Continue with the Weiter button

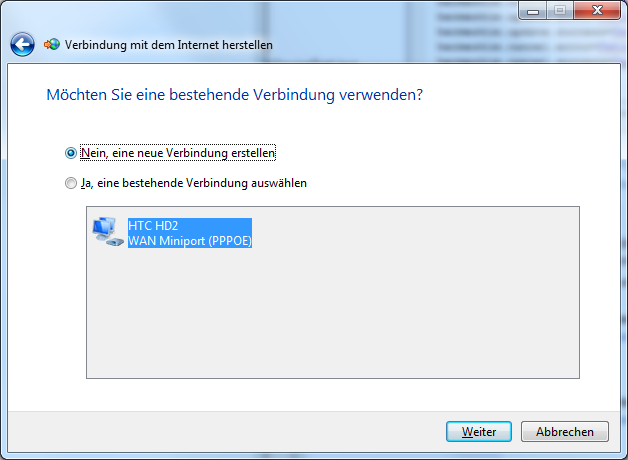pyautogui.click(x=479, y=432)
